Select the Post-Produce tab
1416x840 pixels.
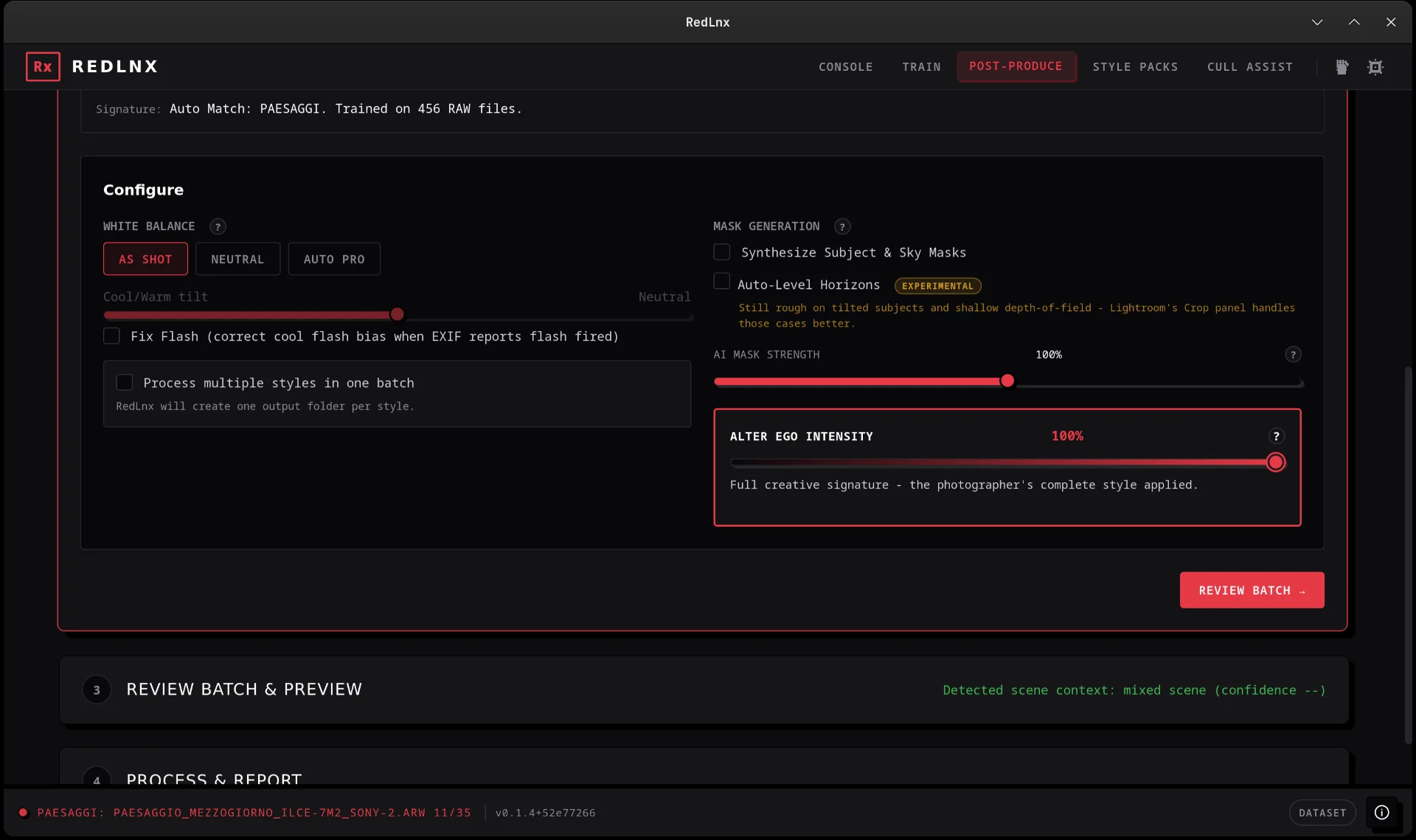[1016, 66]
